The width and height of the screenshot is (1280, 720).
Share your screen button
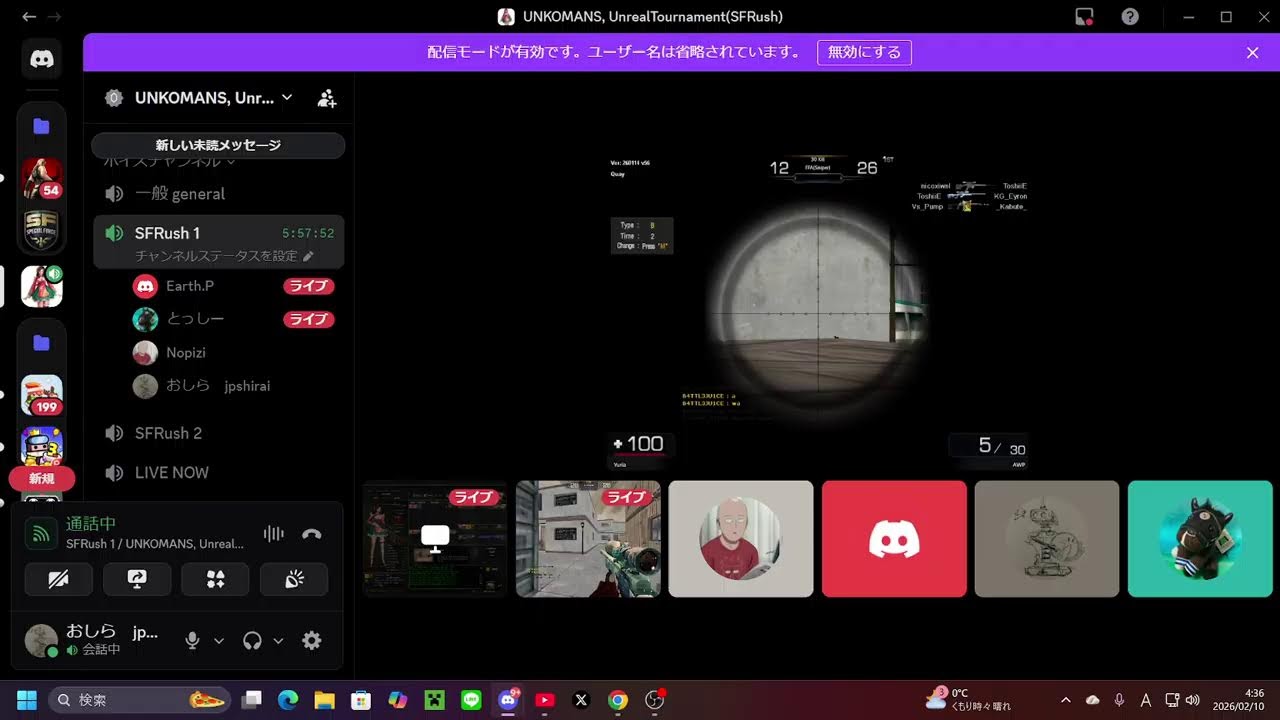(x=137, y=579)
